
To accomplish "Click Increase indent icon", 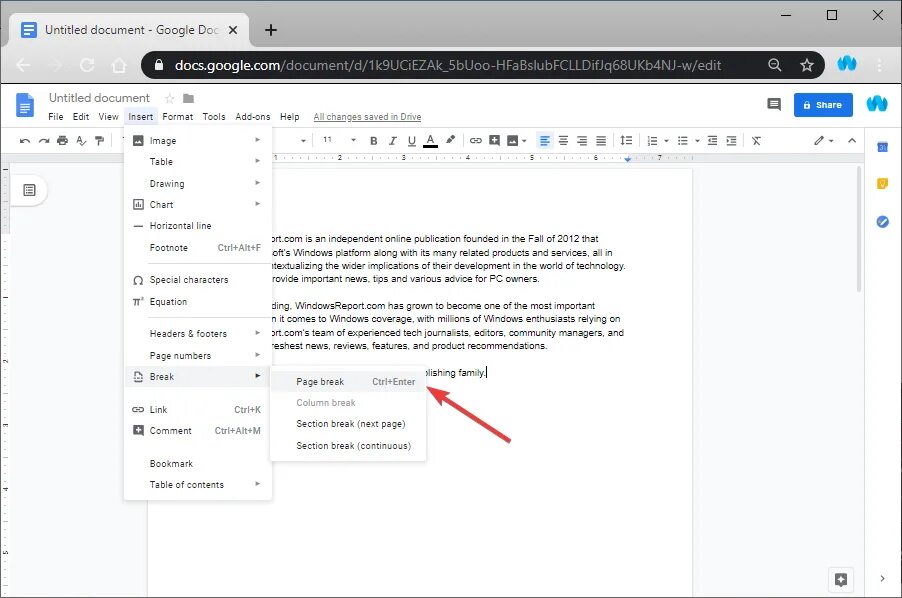I will click(x=731, y=140).
